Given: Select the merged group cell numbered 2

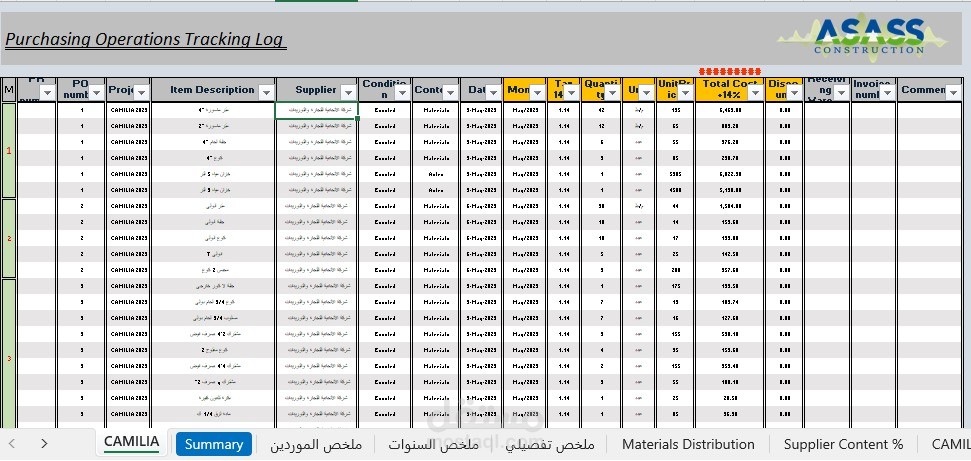Looking at the screenshot, I should coord(9,238).
